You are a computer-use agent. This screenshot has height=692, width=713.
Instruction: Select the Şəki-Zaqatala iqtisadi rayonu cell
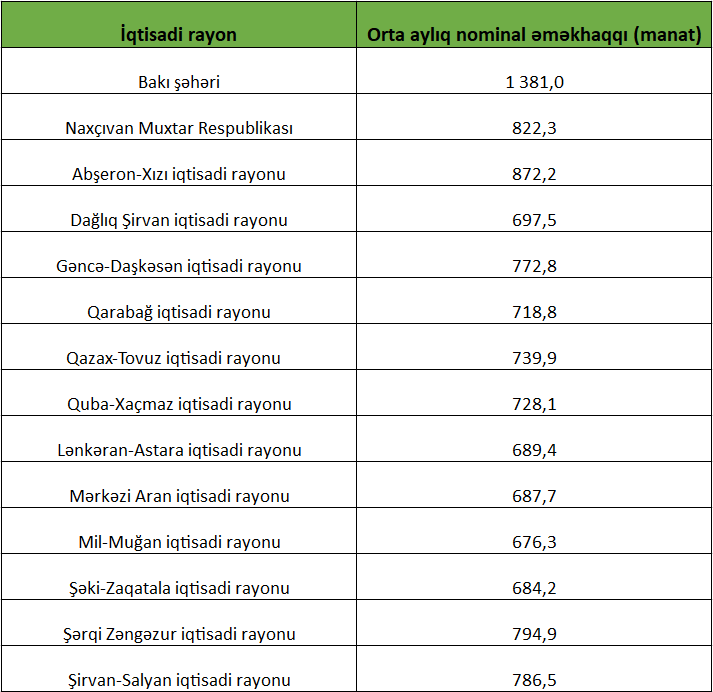[x=178, y=588]
